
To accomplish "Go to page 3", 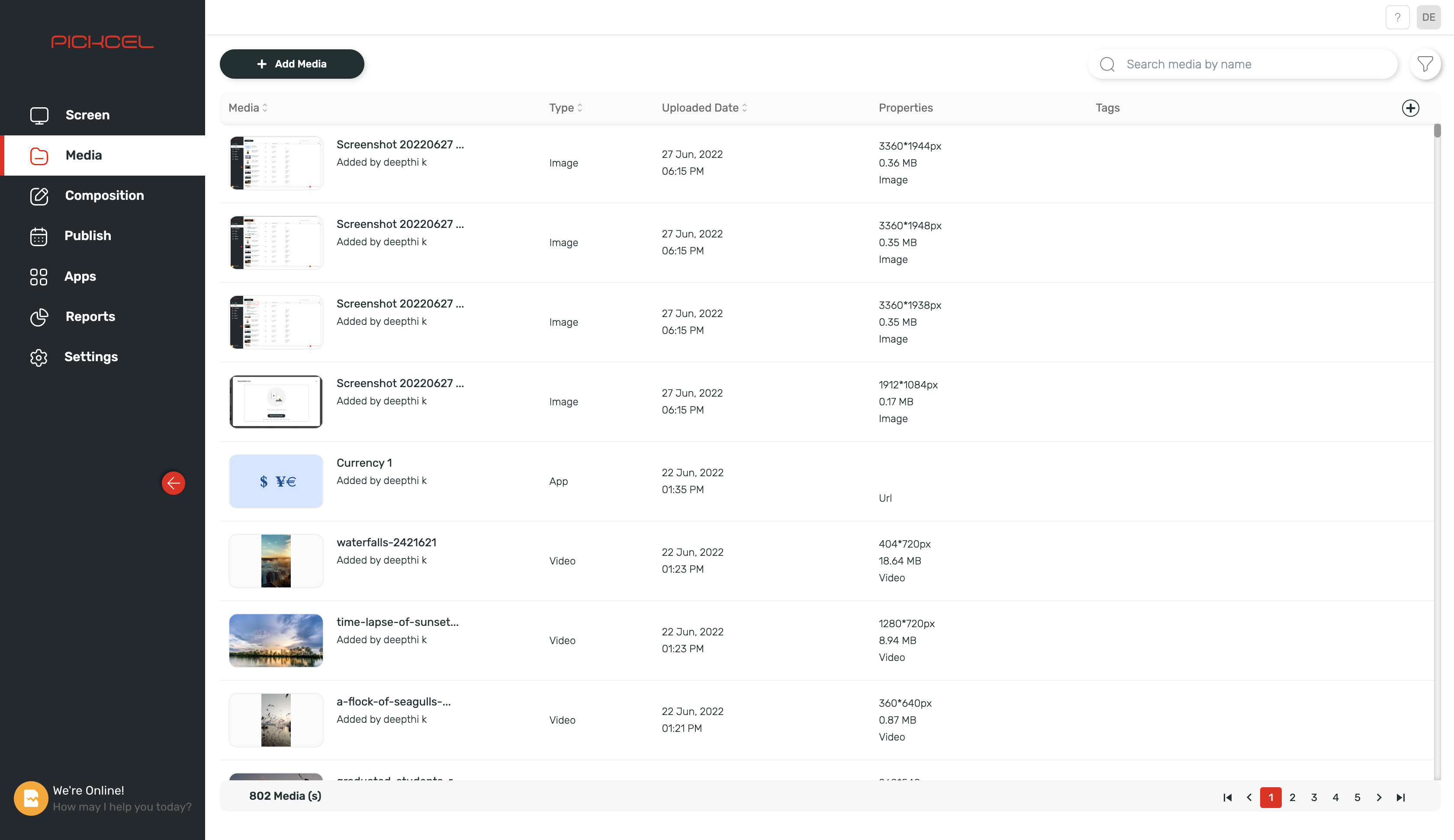I will click(1314, 797).
